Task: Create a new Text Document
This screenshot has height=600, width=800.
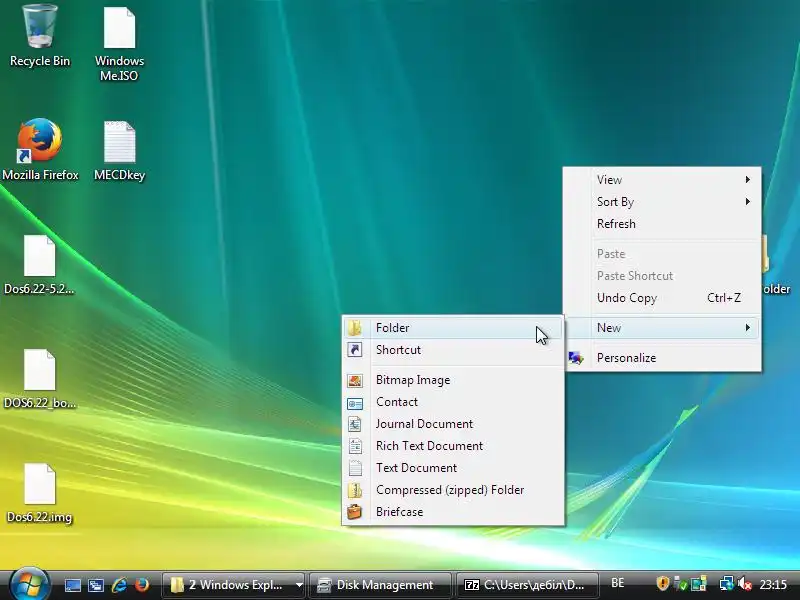Action: pos(453,467)
